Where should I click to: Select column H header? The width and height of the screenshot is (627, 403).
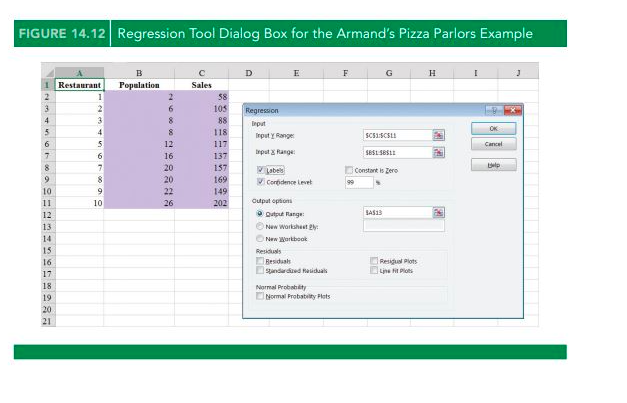[x=432, y=73]
